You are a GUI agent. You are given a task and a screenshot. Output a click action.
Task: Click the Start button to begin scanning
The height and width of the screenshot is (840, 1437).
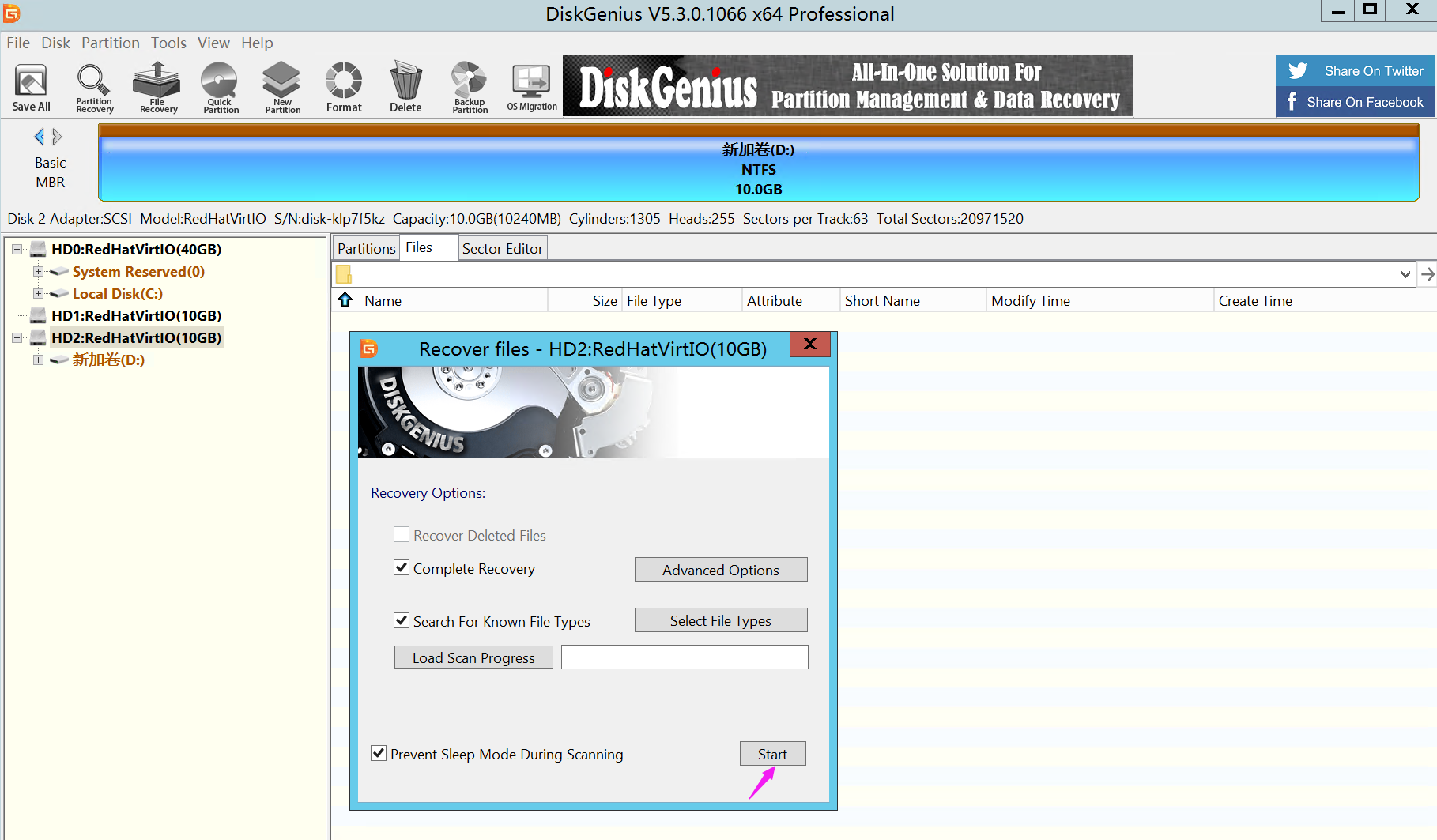773,754
